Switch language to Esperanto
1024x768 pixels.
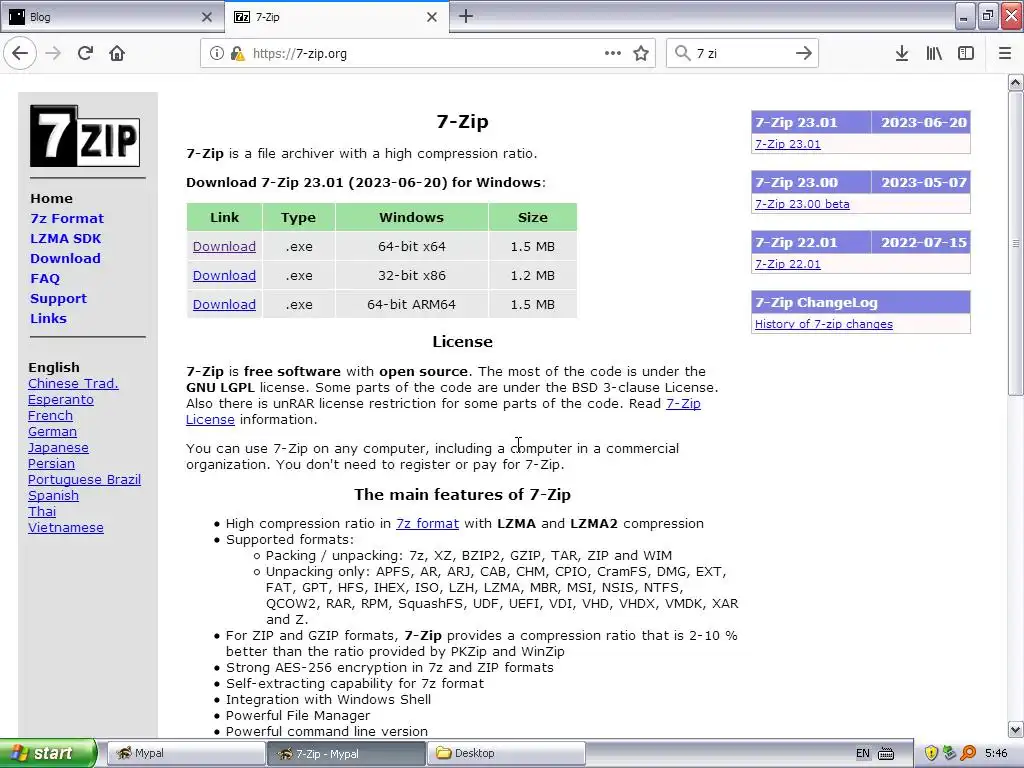tap(61, 400)
